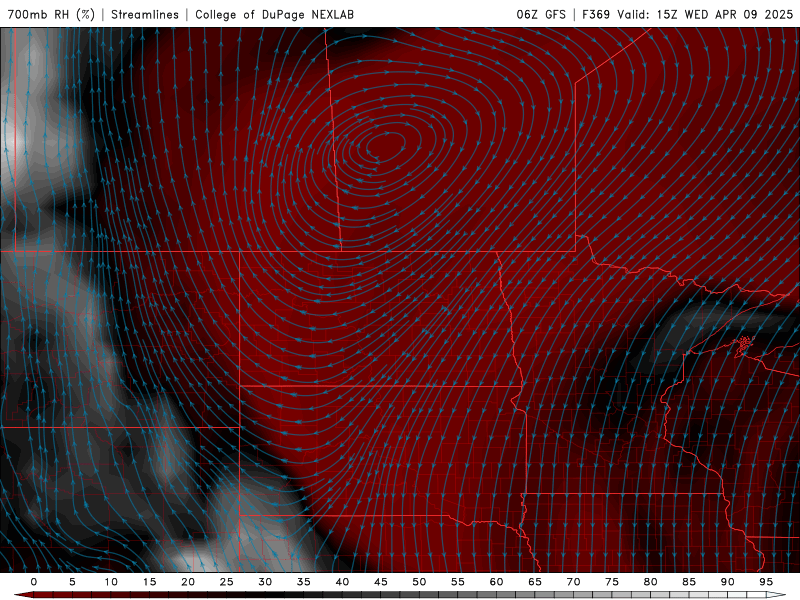Click the white high end of the color bar
Screen dimensions: 800x600
pyautogui.click(x=777, y=595)
